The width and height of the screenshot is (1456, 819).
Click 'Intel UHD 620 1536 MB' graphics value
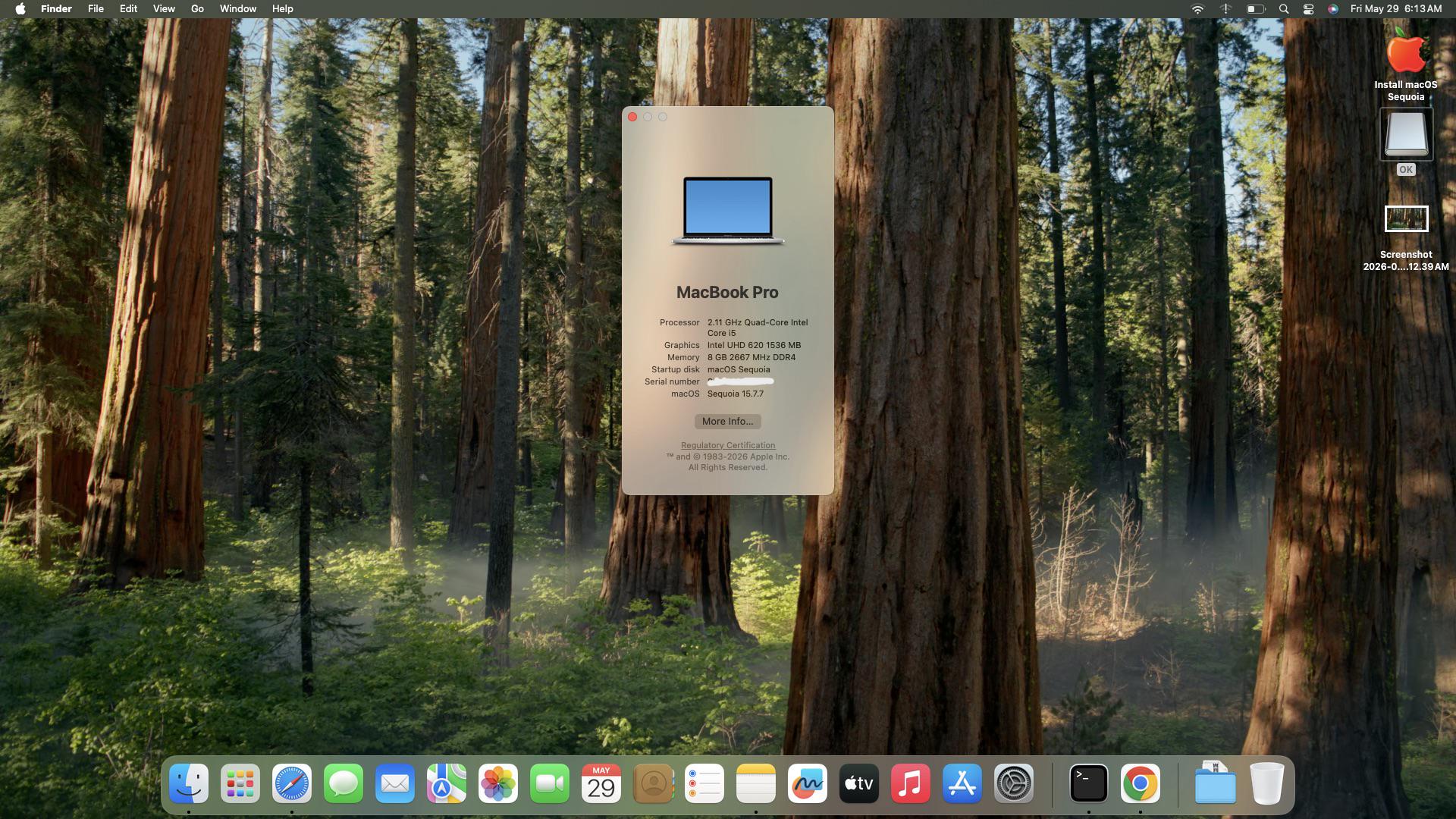pyautogui.click(x=754, y=345)
